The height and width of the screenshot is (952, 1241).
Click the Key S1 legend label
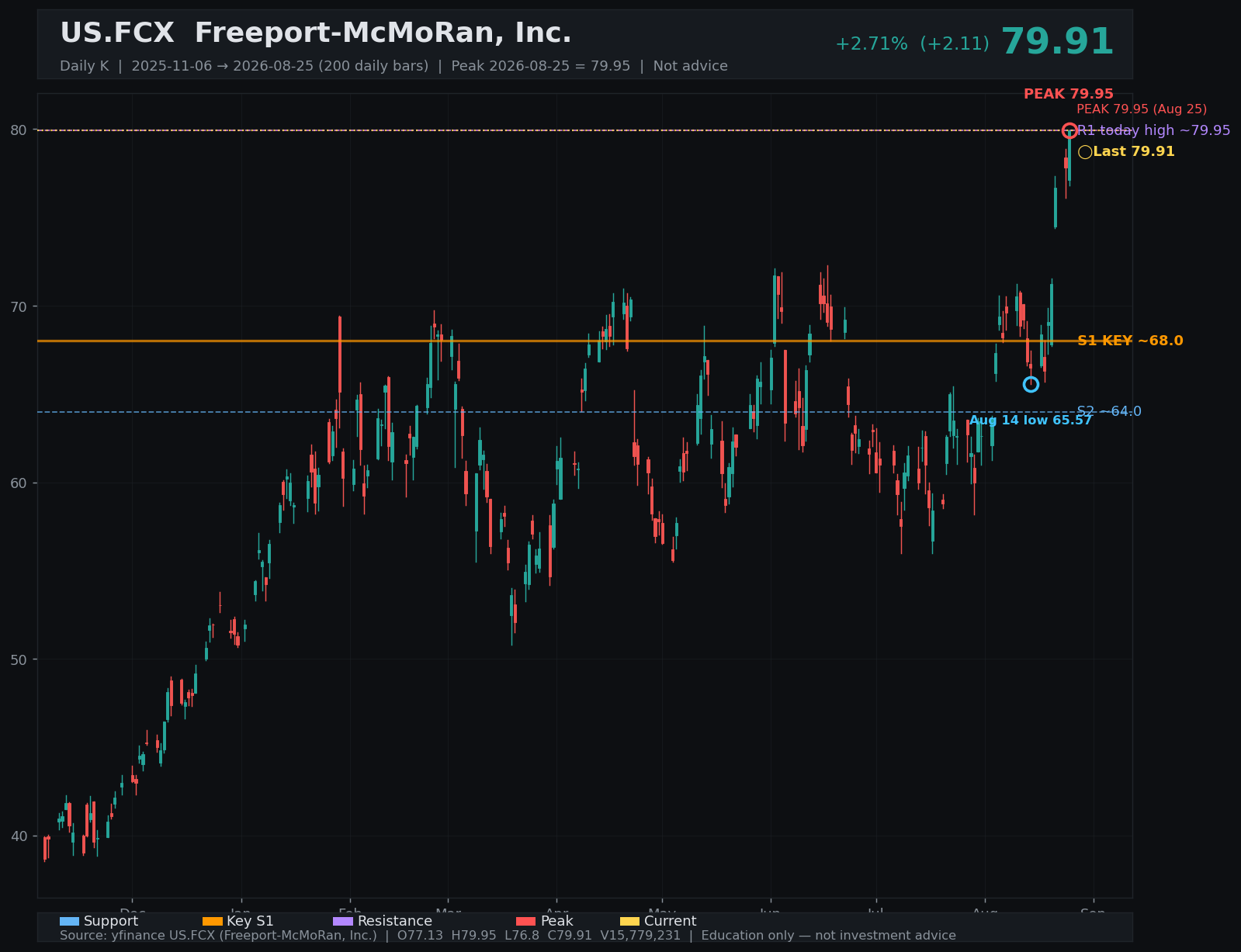point(250,921)
